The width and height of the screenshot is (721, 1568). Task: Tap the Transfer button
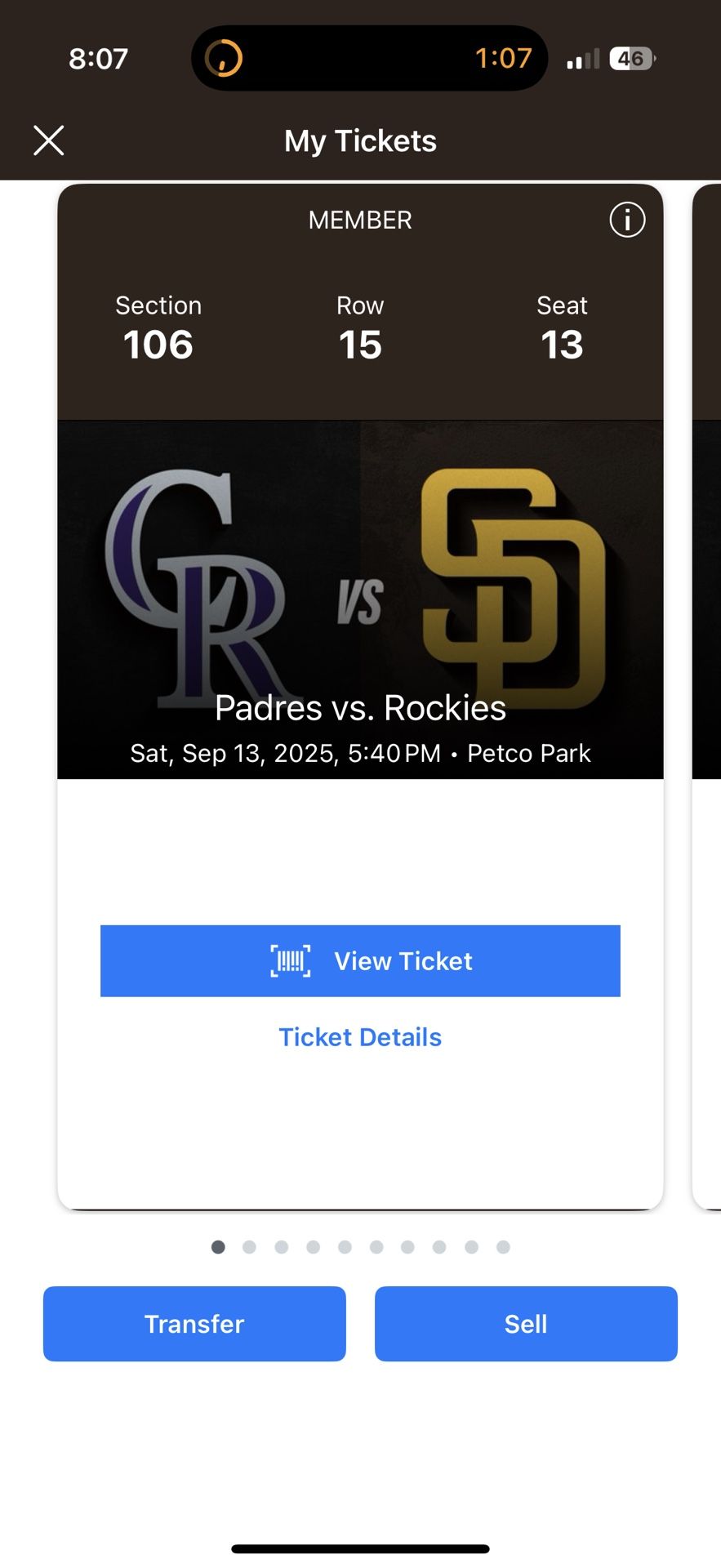(x=194, y=1324)
